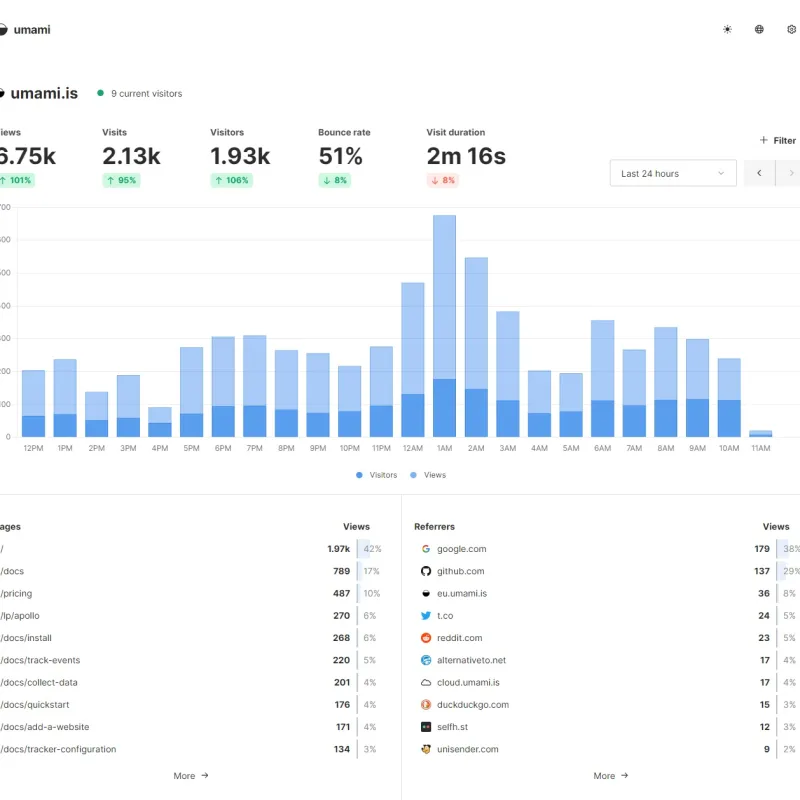800x800 pixels.
Task: Click the github.com referrer icon
Action: [426, 571]
